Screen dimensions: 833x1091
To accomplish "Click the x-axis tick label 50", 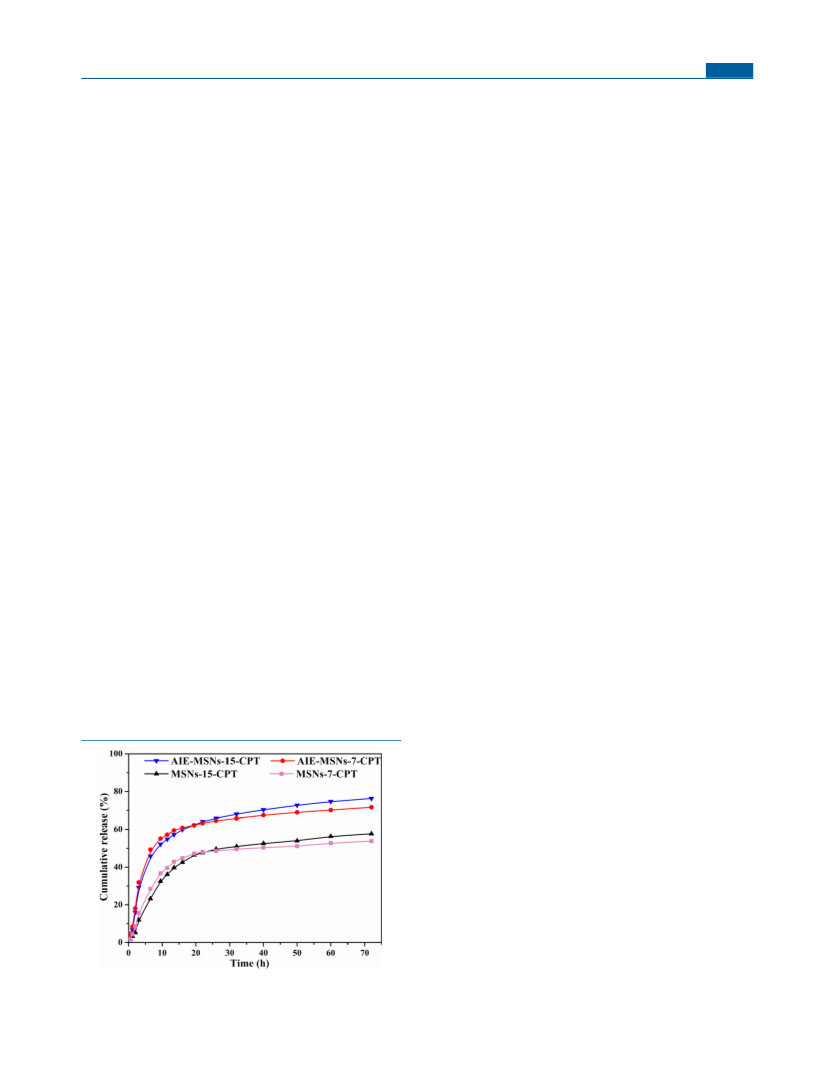I will (297, 953).
